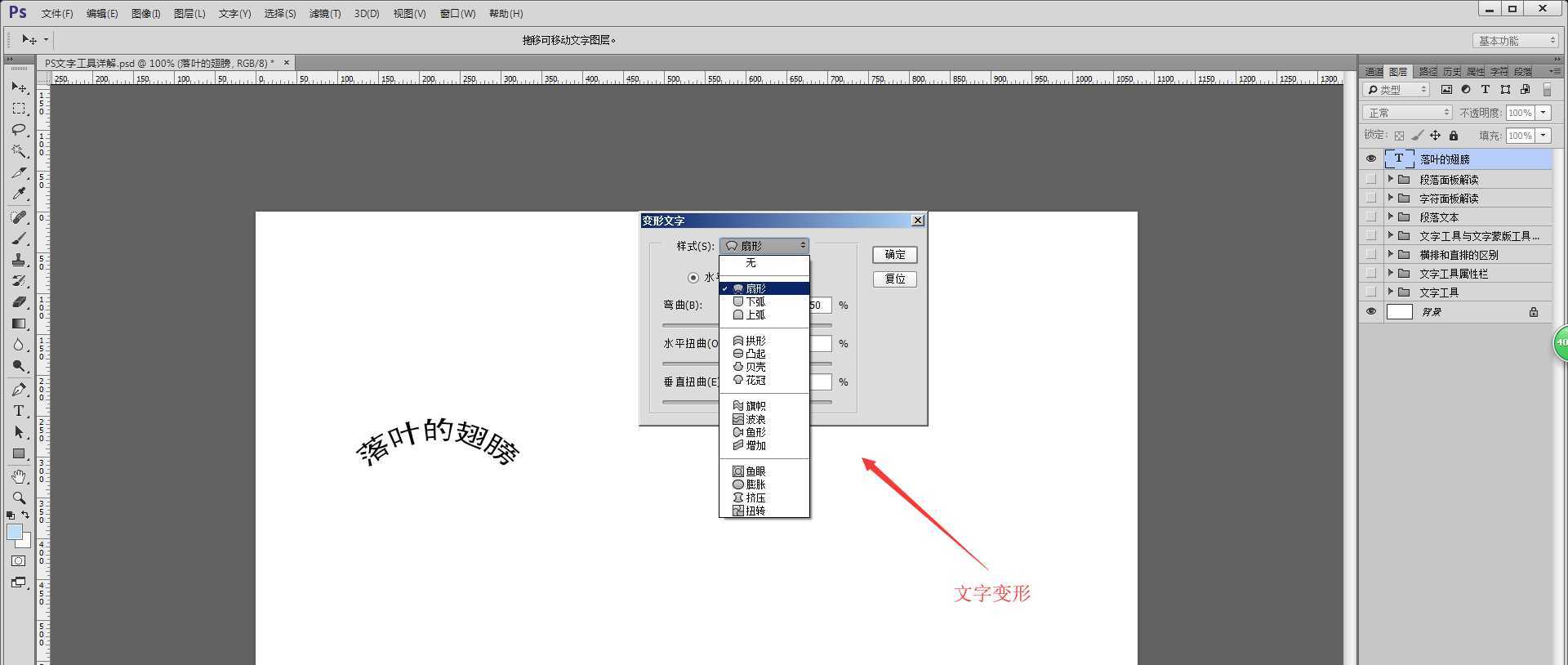
Task: Filter layers by pixel layer icon
Action: [x=1446, y=90]
